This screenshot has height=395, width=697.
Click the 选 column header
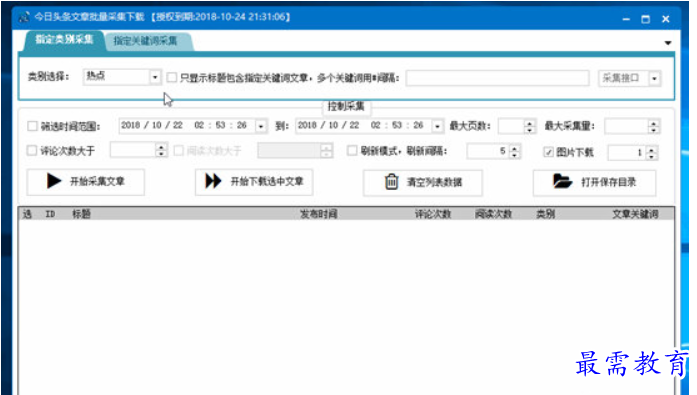click(27, 214)
